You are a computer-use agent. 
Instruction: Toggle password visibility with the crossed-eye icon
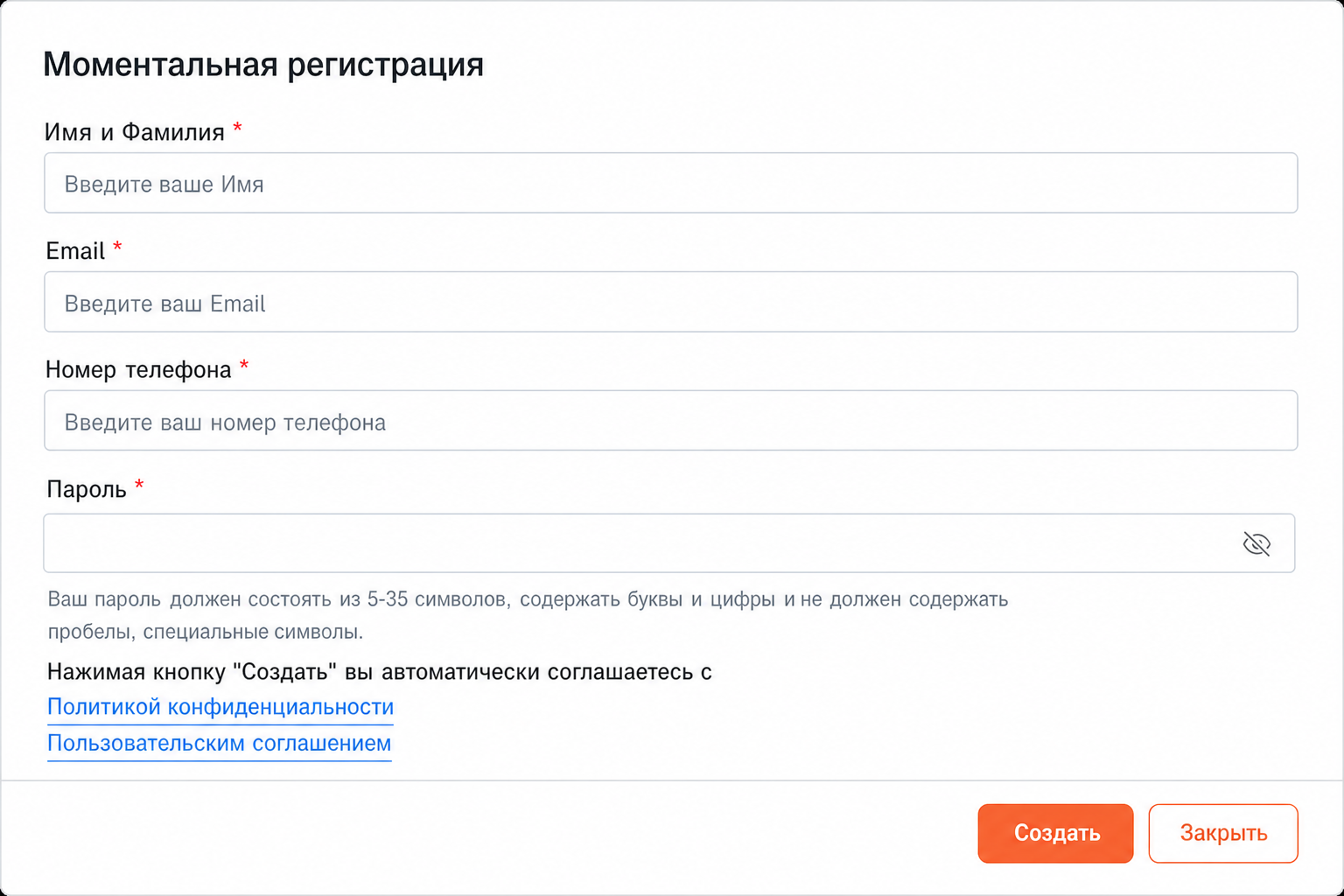coord(1256,543)
